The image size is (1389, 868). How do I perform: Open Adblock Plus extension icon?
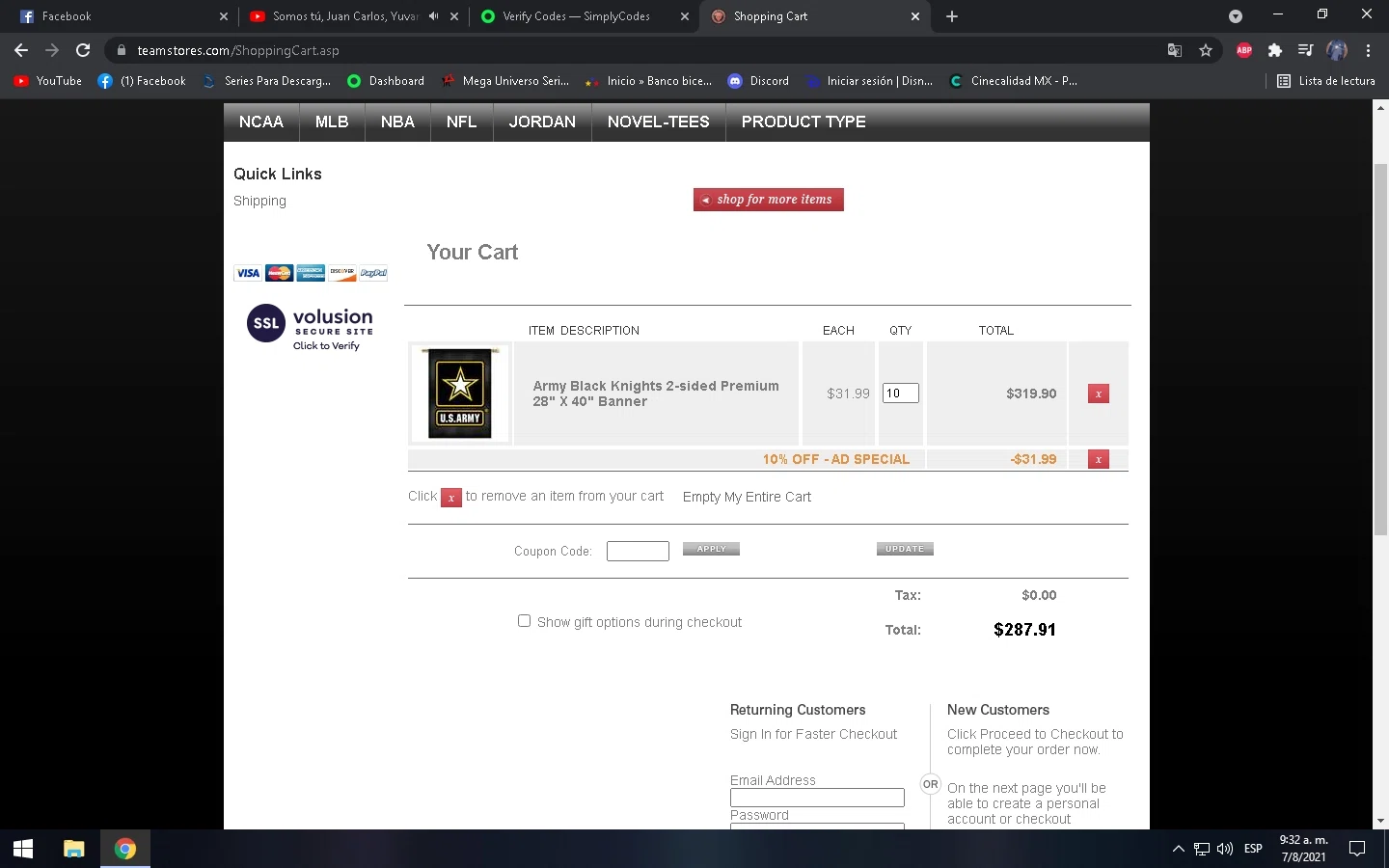pyautogui.click(x=1244, y=50)
